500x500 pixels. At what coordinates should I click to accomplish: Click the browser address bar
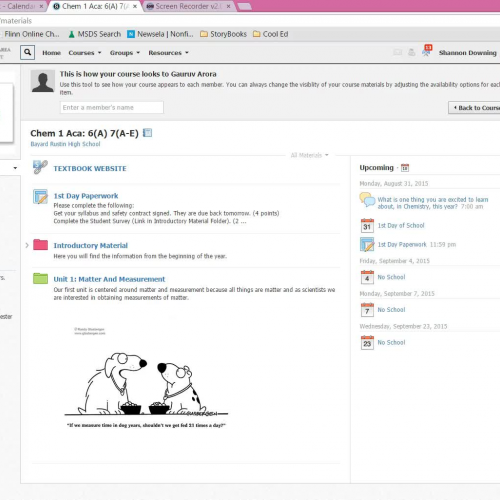tap(250, 21)
